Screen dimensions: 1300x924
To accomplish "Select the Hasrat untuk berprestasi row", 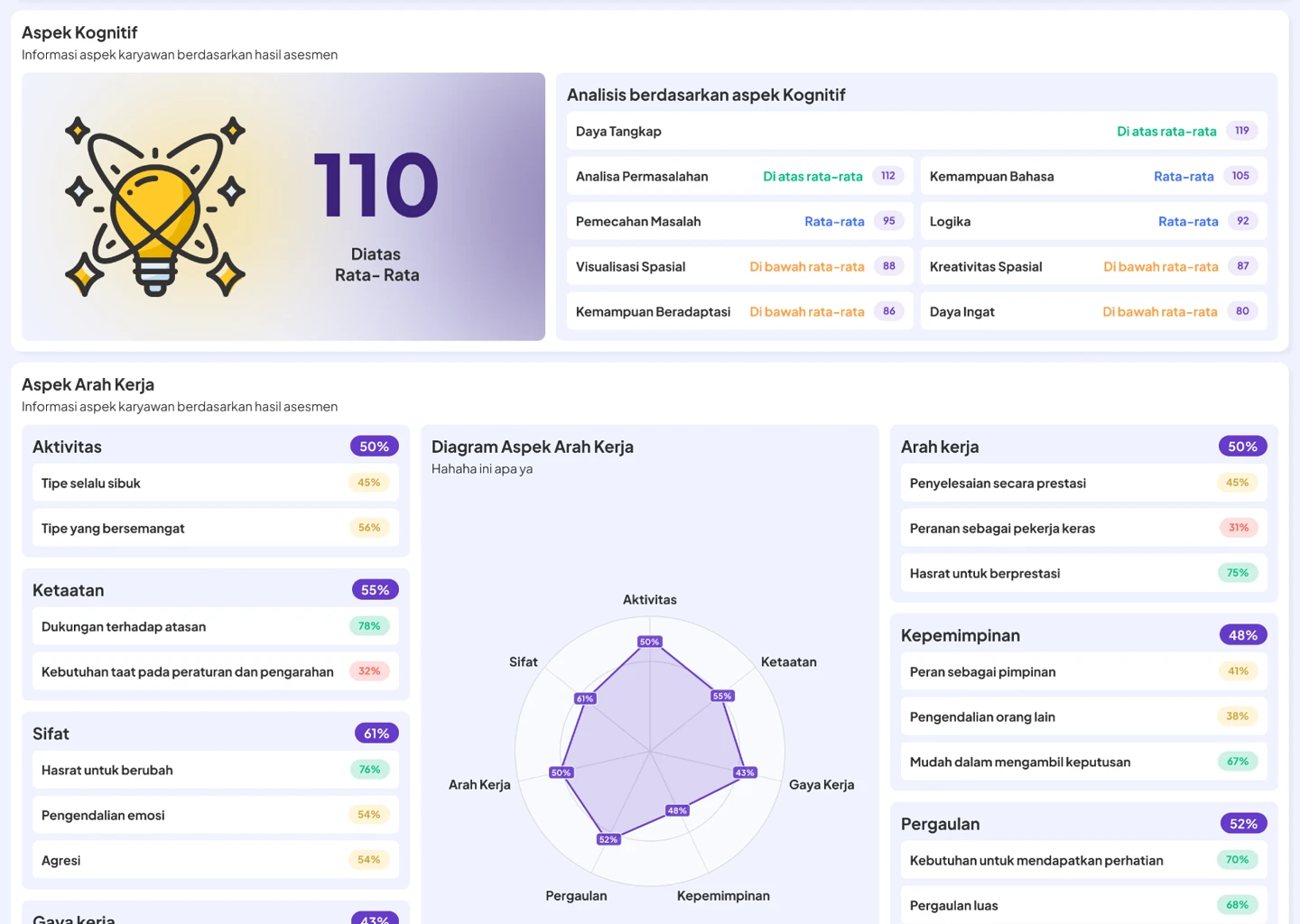I will [1083, 573].
